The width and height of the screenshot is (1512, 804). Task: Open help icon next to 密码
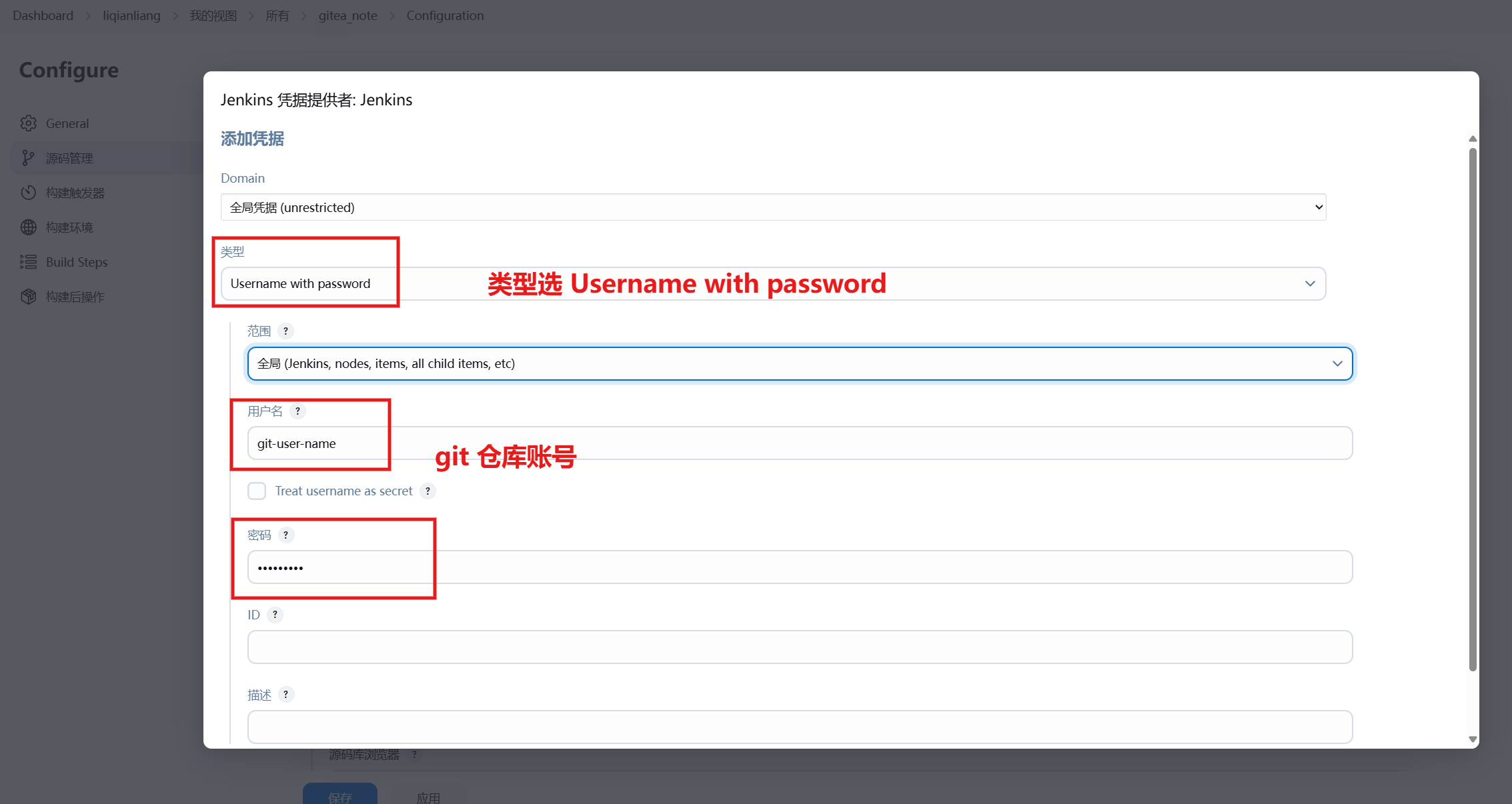coord(285,535)
